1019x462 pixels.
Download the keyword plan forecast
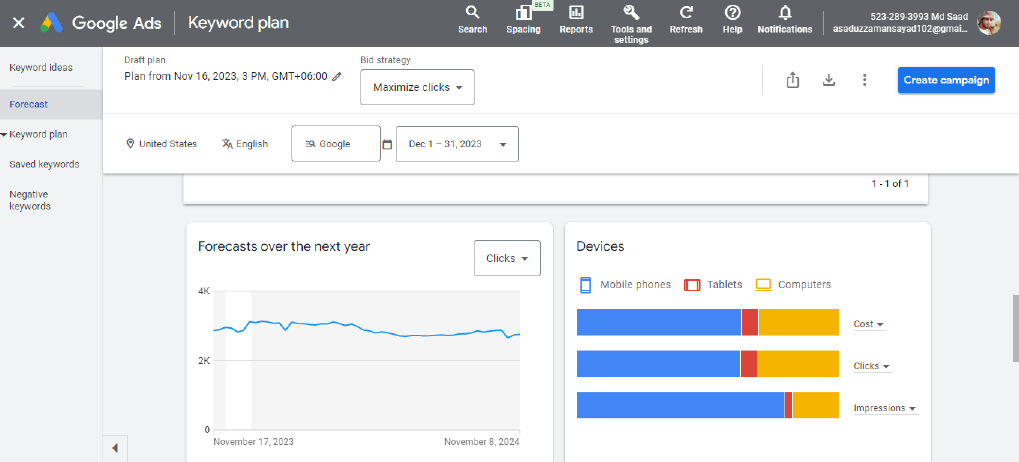point(829,80)
